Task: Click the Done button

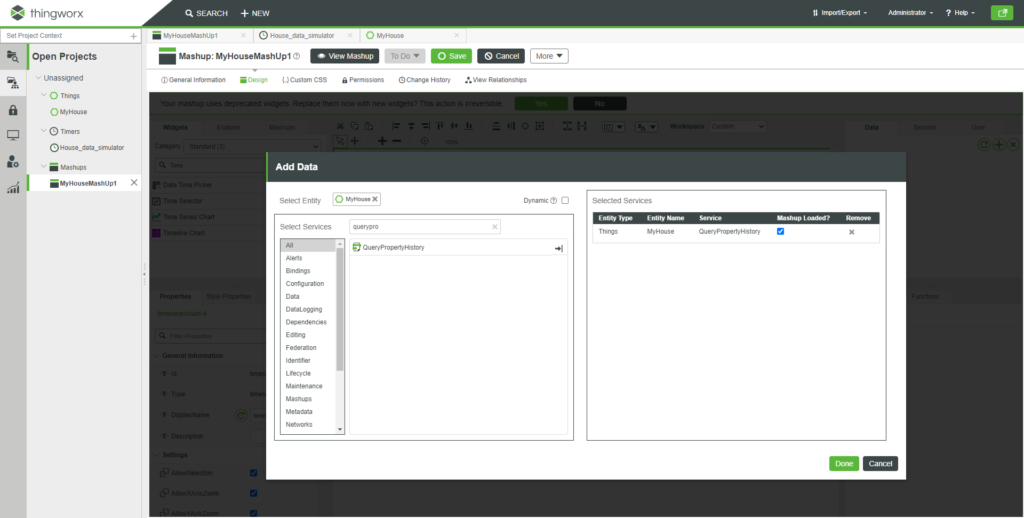Action: (x=844, y=464)
